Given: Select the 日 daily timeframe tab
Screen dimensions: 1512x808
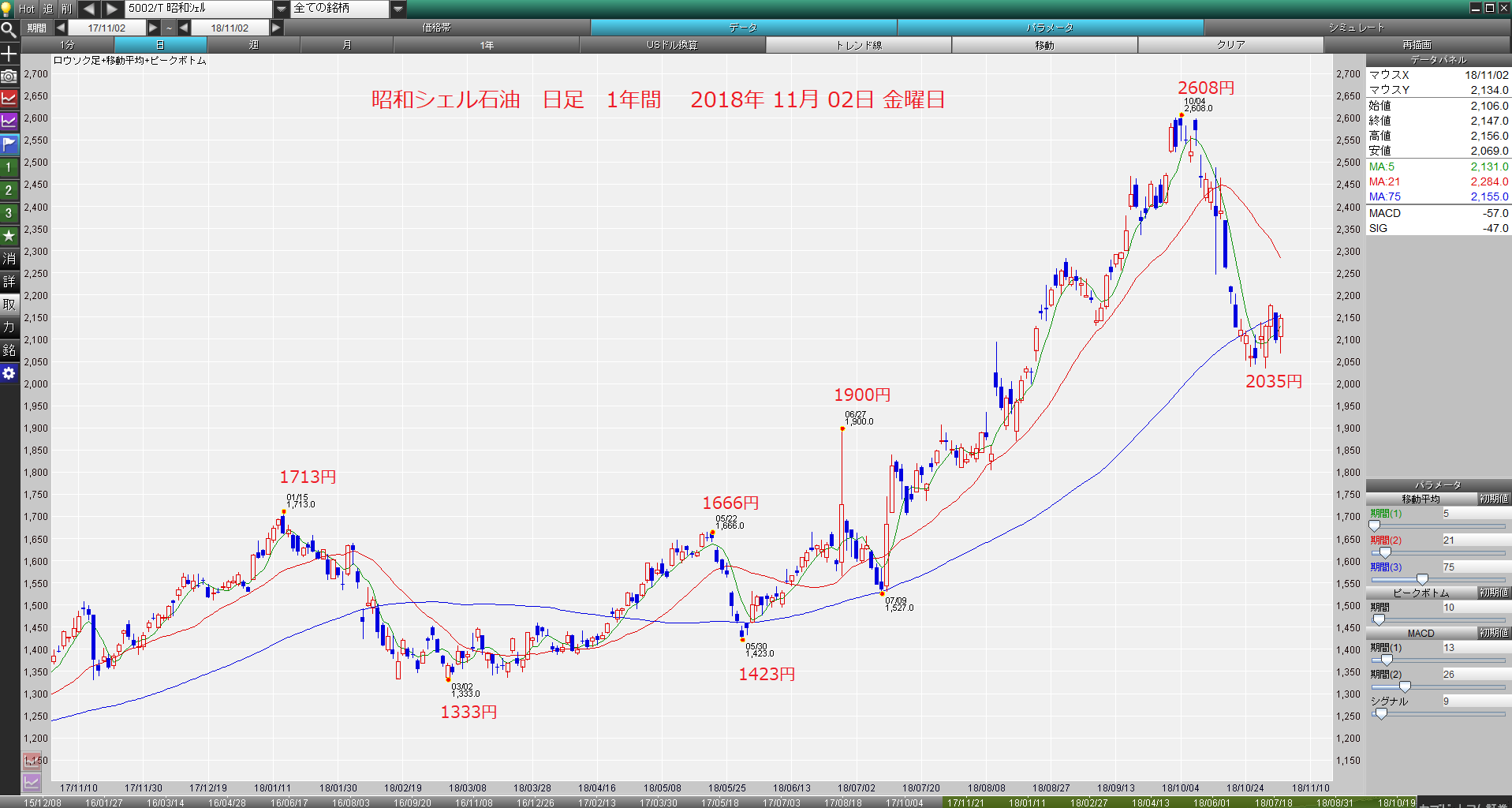Looking at the screenshot, I should (160, 45).
